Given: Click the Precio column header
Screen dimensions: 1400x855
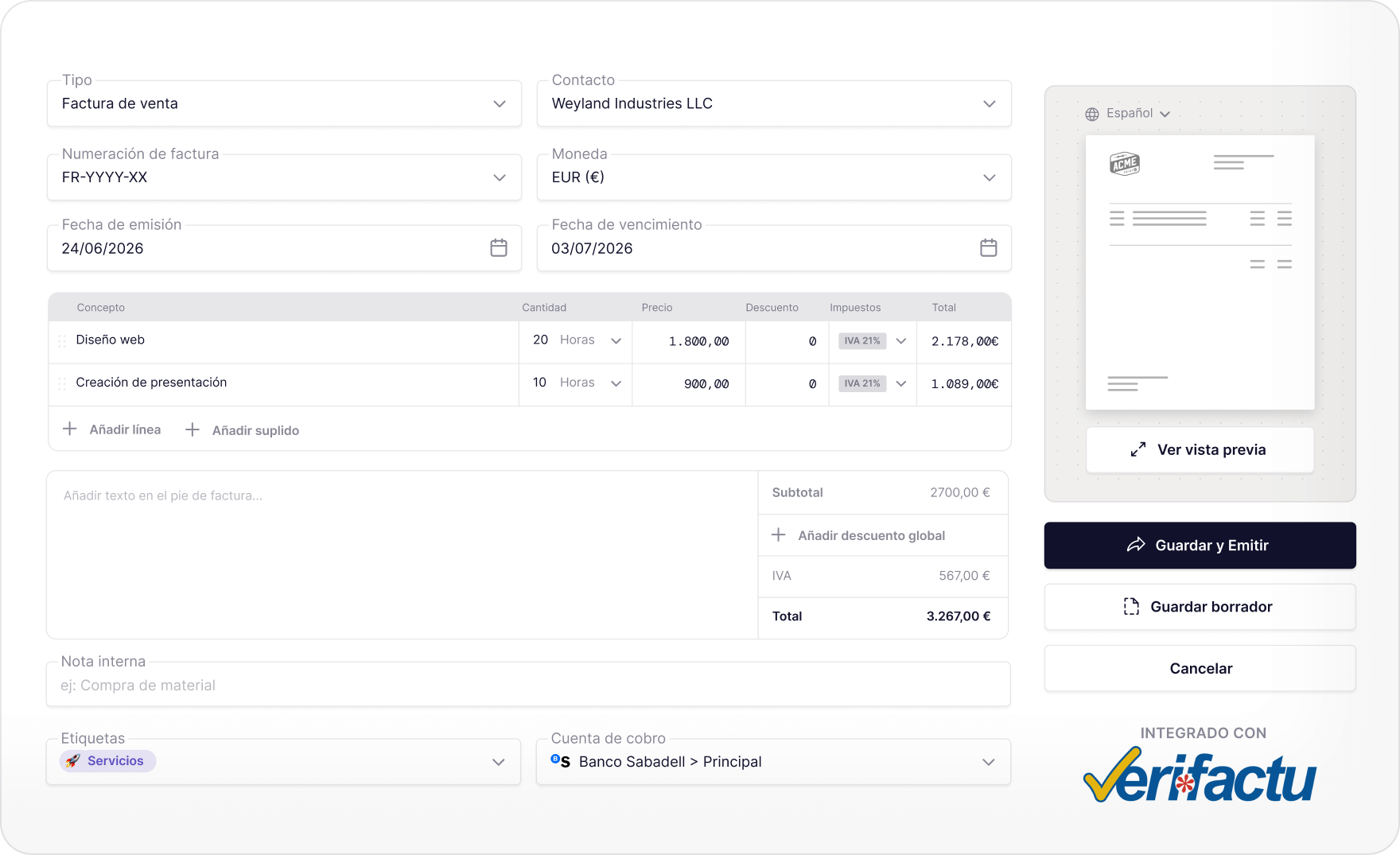Looking at the screenshot, I should click(657, 308).
